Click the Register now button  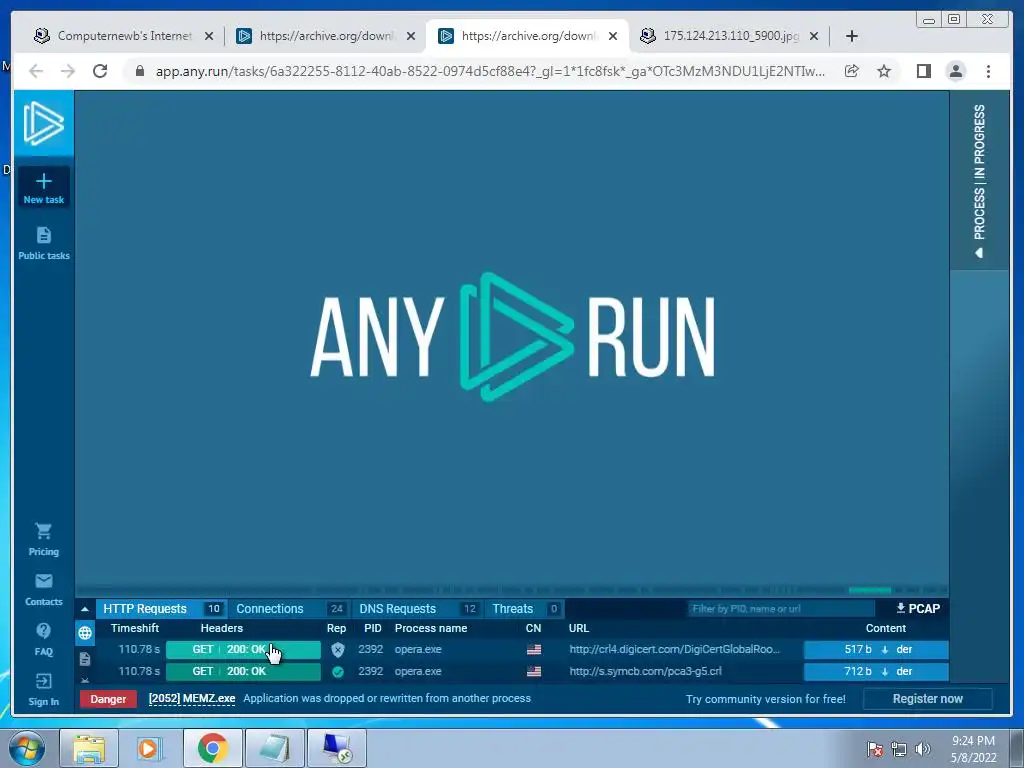[927, 699]
